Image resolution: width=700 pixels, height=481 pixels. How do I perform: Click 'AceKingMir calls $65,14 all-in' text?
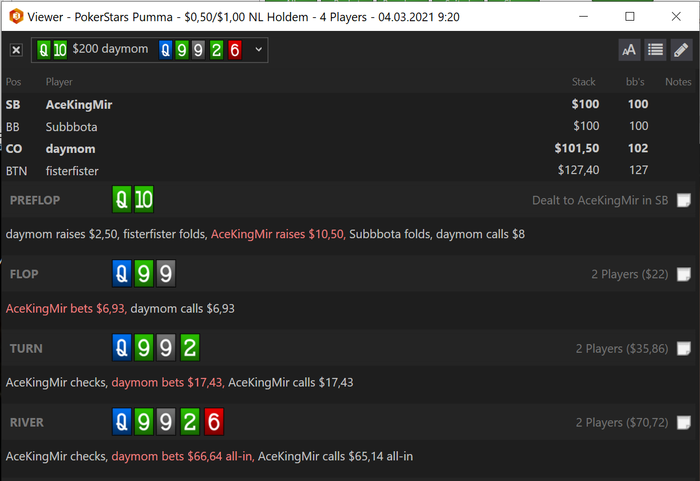click(x=335, y=456)
